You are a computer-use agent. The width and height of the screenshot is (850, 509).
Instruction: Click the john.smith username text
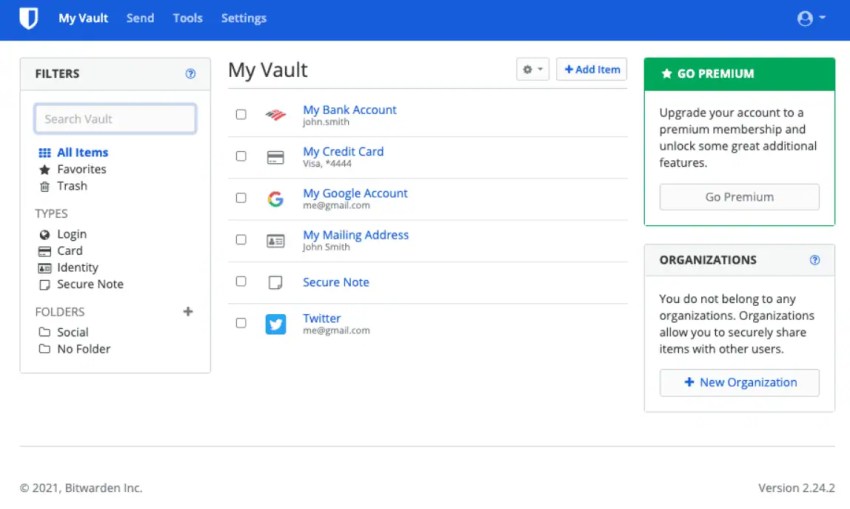click(326, 122)
